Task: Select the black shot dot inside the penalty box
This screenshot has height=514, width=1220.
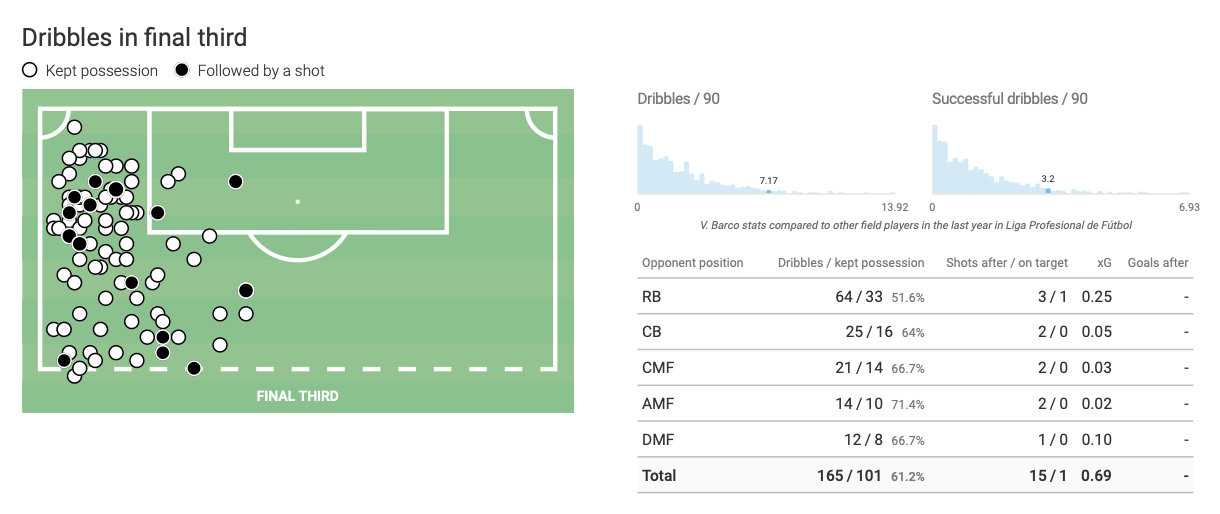Action: click(235, 181)
